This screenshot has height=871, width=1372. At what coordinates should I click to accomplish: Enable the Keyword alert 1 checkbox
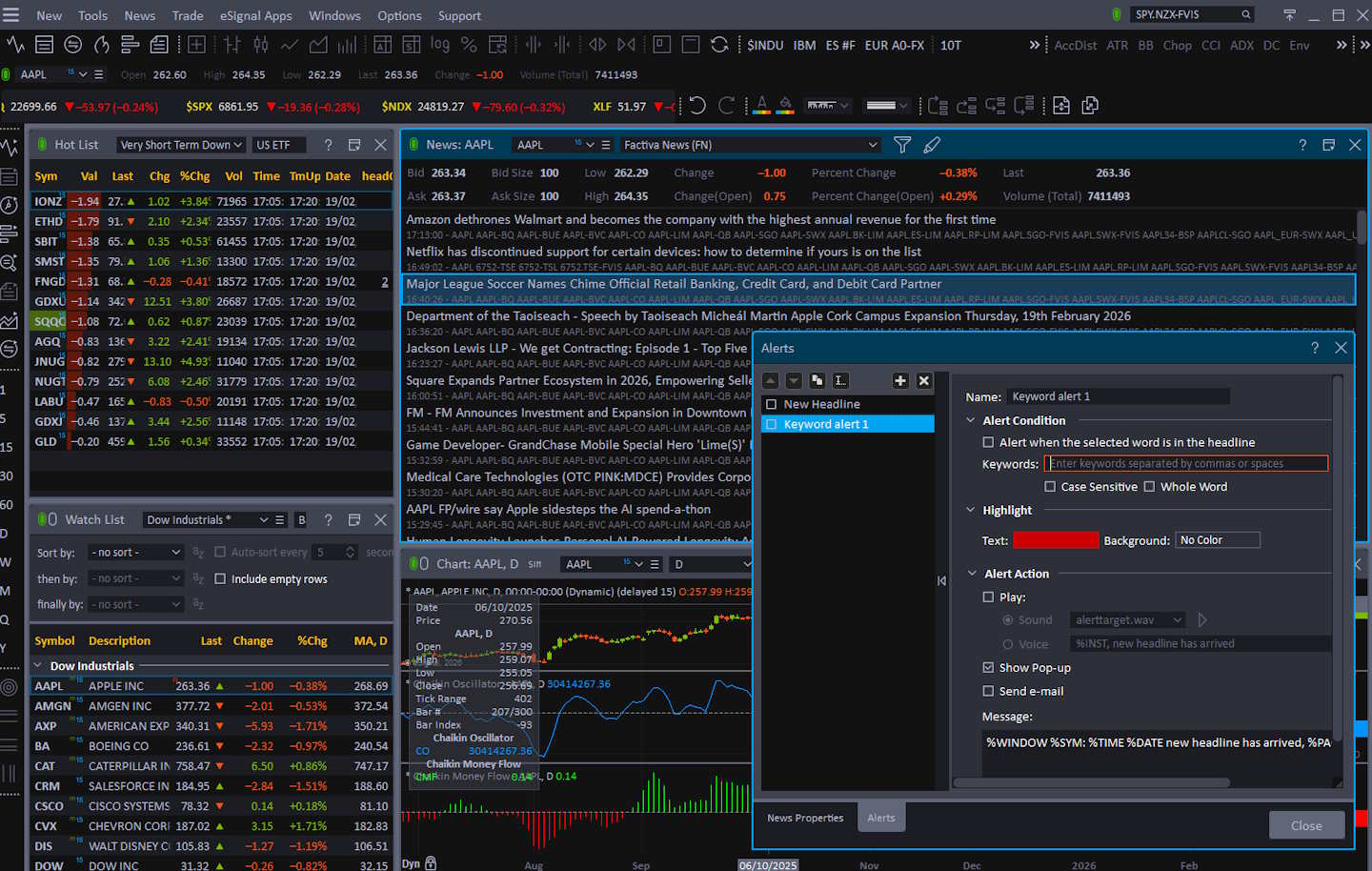click(x=772, y=424)
